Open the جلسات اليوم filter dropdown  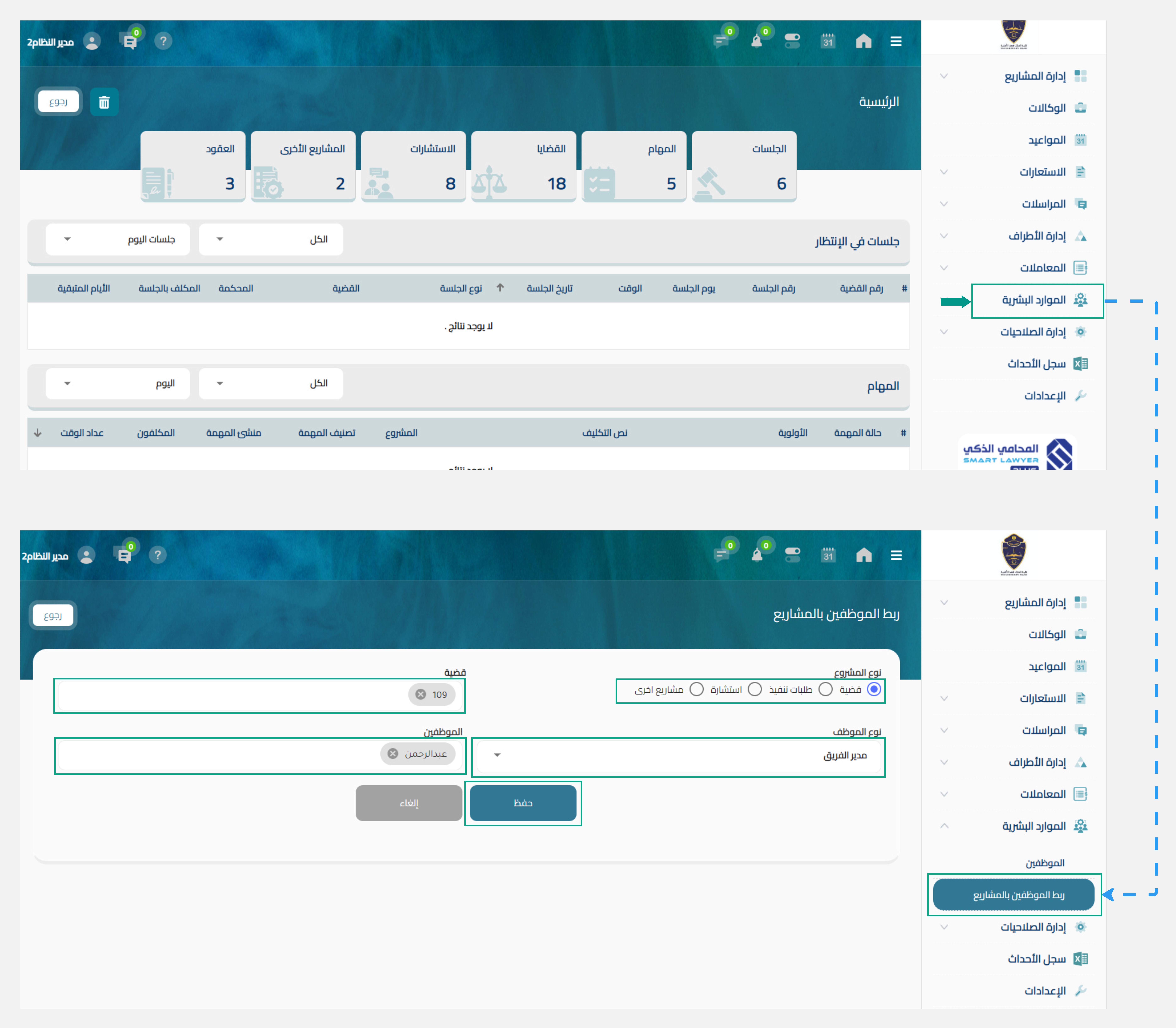click(118, 239)
